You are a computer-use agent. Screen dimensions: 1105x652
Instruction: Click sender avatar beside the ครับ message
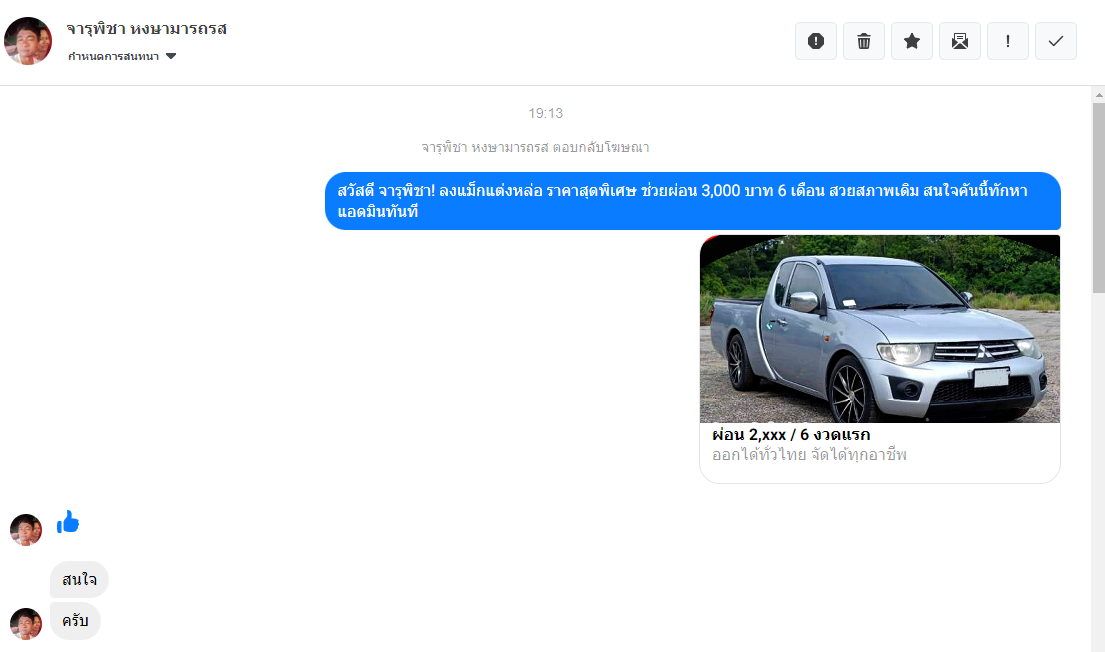[x=26, y=623]
